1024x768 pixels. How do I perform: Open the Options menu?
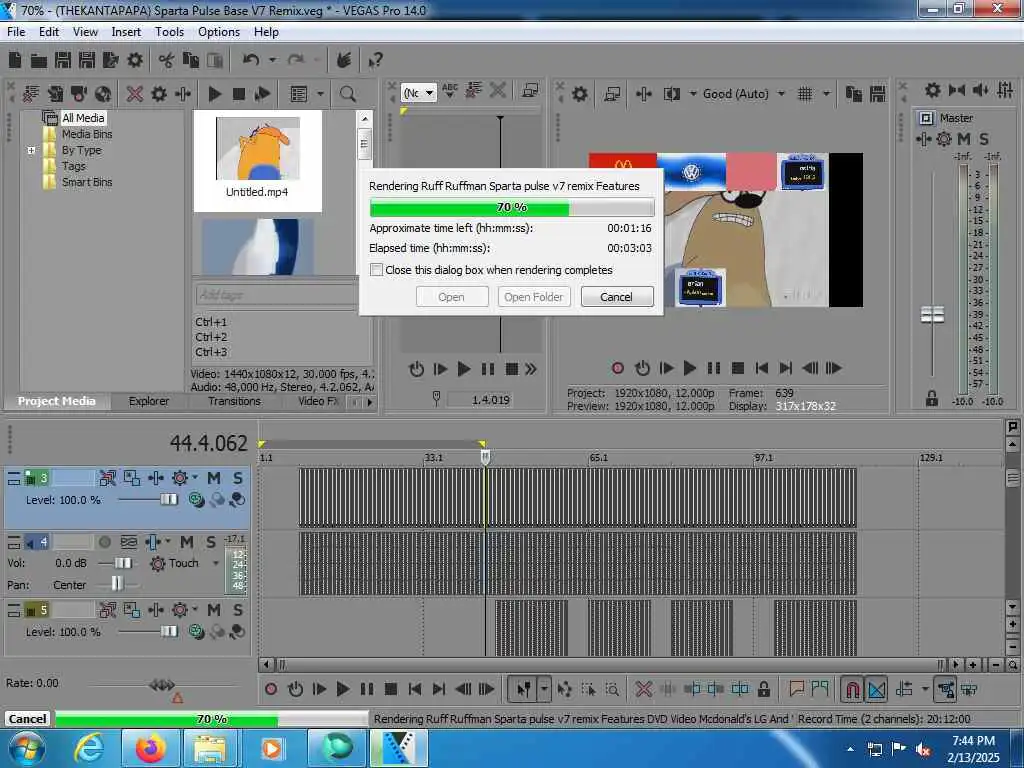click(219, 31)
